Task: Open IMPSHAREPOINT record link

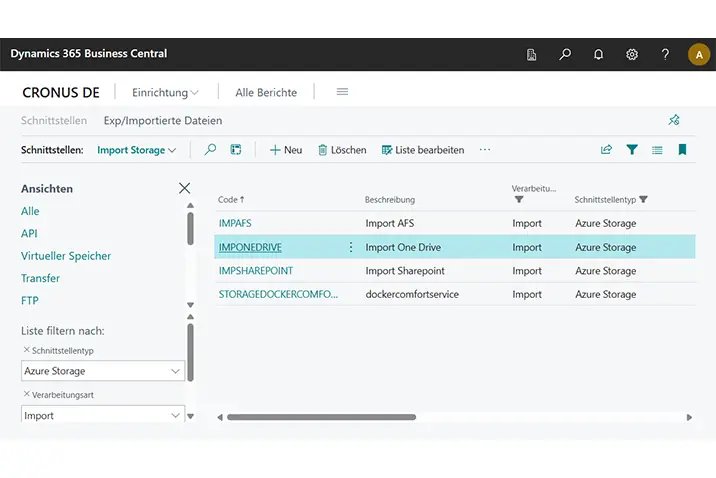Action: tap(256, 271)
